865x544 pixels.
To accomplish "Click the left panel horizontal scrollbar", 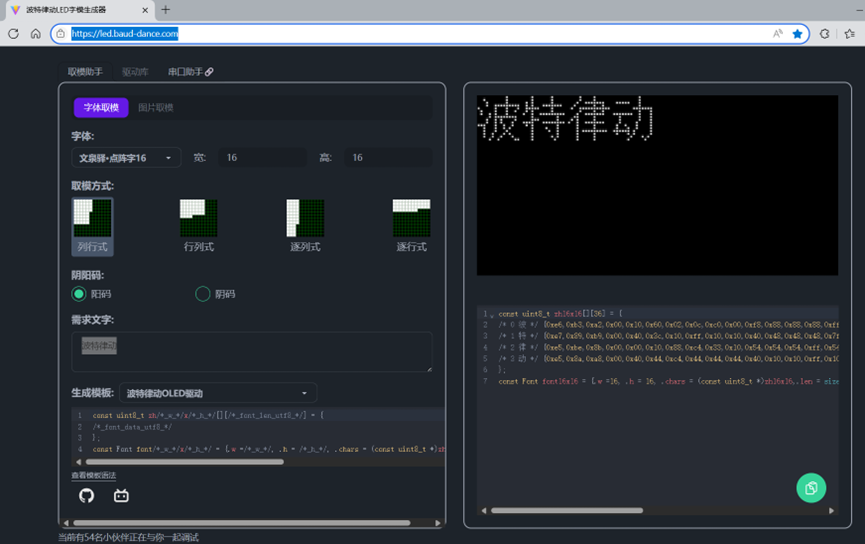I will pyautogui.click(x=242, y=522).
